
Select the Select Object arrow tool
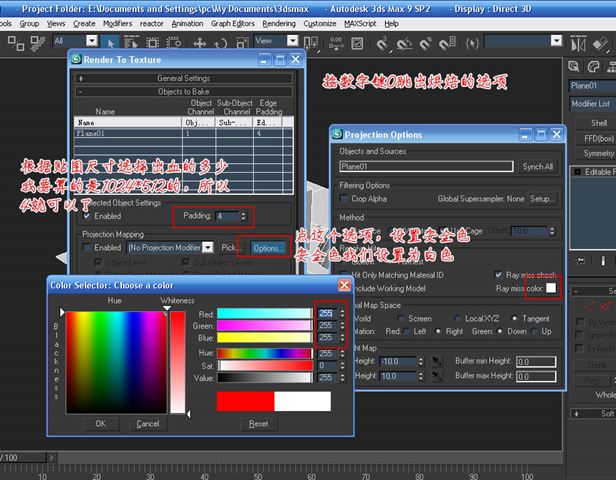click(x=110, y=42)
